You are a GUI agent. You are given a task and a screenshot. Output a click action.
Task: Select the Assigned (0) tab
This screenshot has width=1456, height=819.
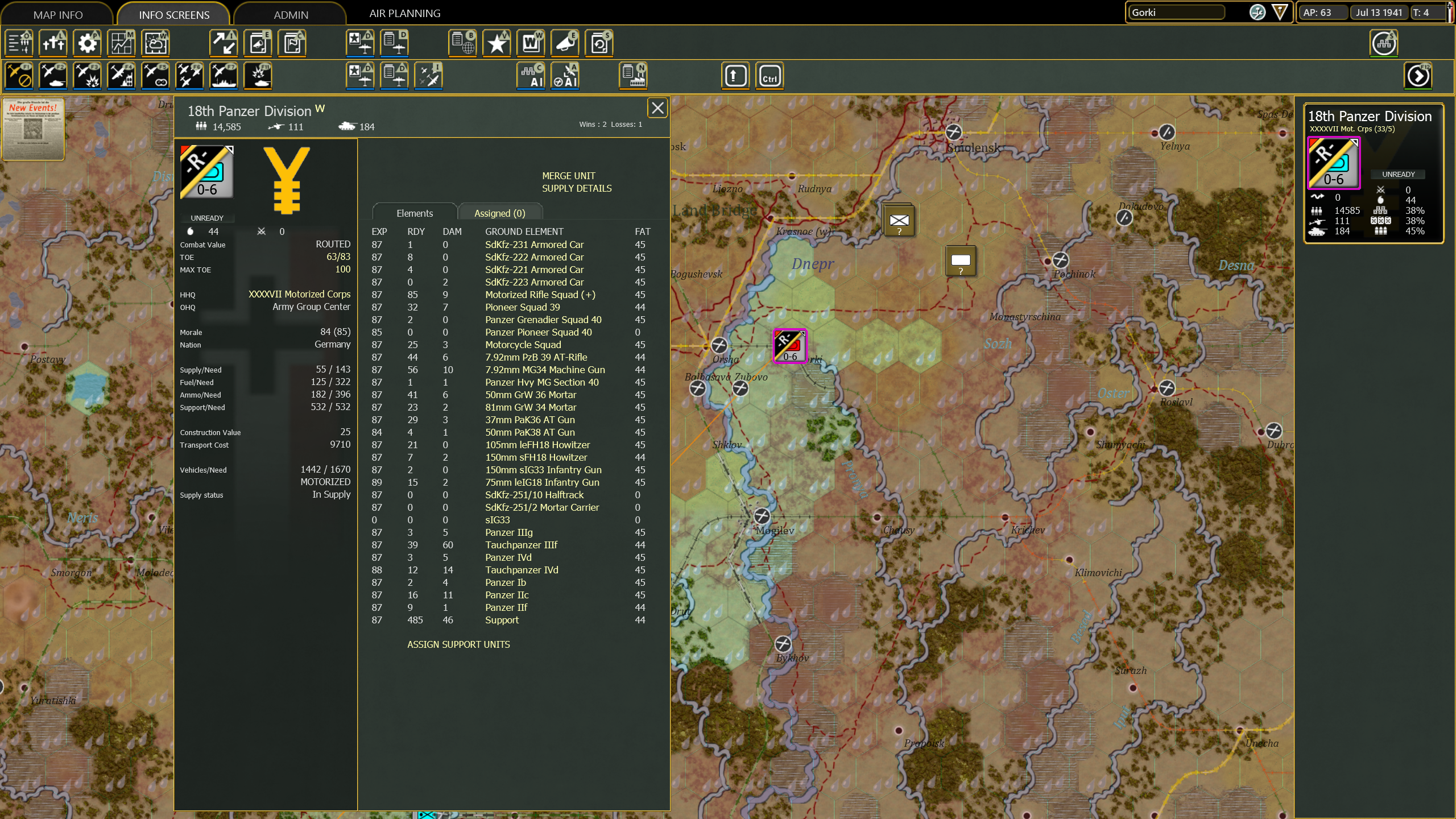[x=500, y=213]
